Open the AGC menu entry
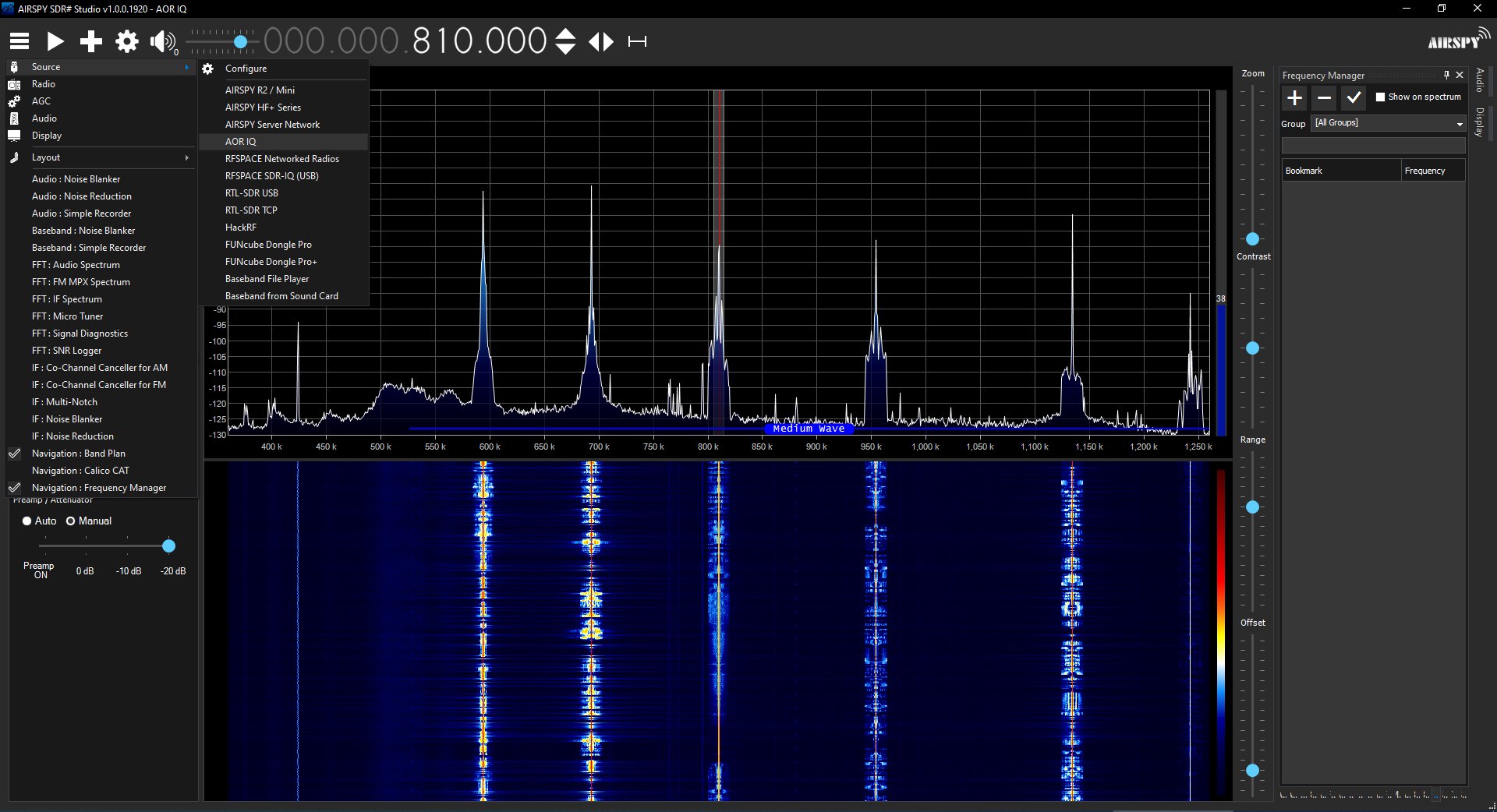Image resolution: width=1497 pixels, height=812 pixels. [x=101, y=101]
